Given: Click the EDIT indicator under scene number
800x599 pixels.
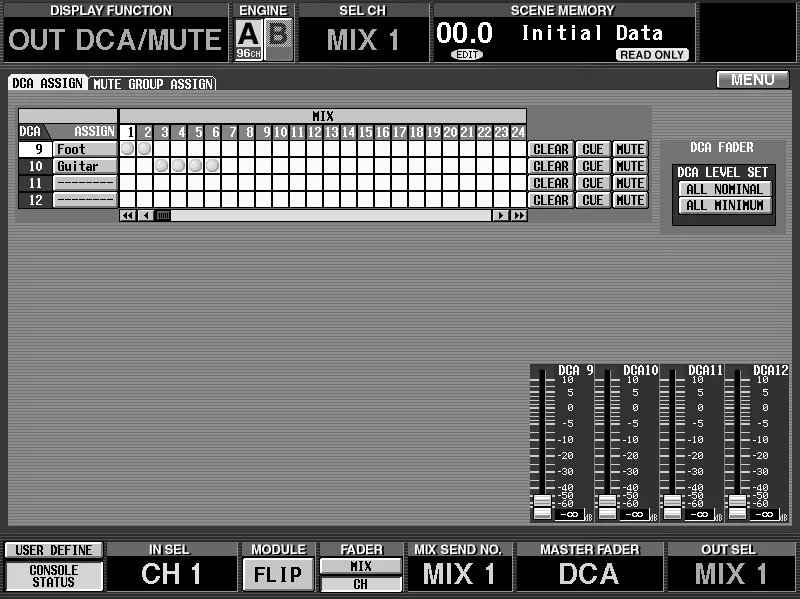Looking at the screenshot, I should click(x=467, y=55).
